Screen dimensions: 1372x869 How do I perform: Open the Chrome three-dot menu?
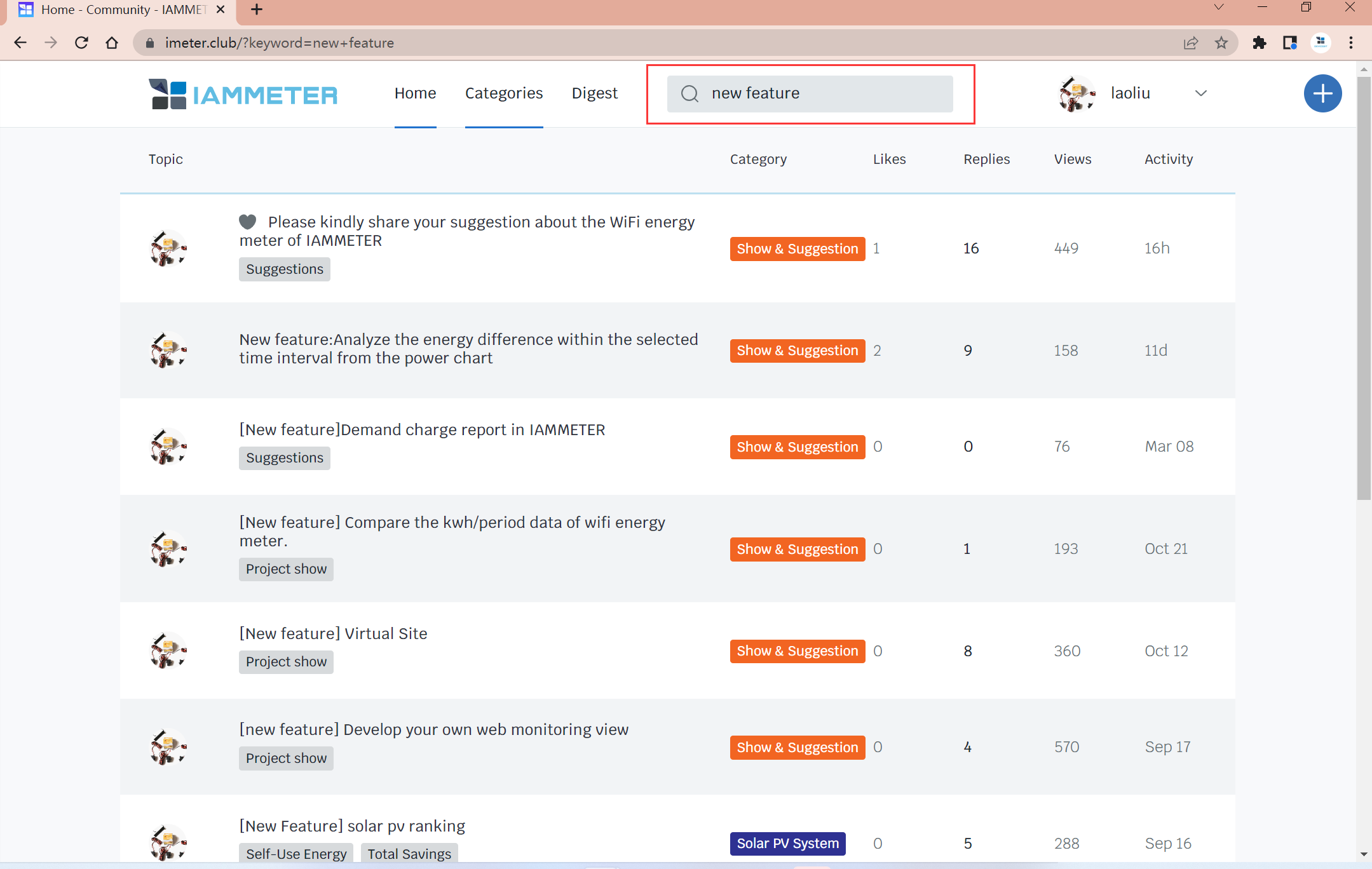[1351, 43]
